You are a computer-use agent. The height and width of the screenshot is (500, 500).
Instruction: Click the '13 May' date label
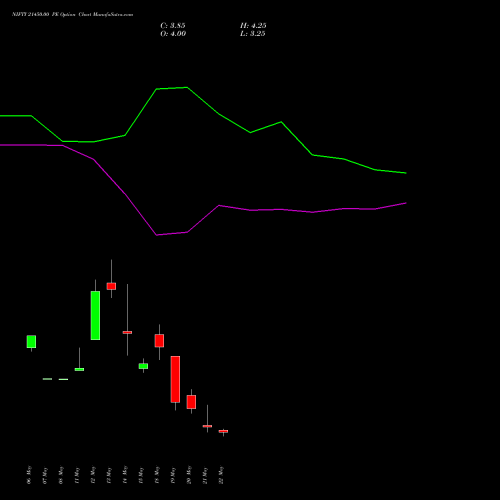(109, 475)
